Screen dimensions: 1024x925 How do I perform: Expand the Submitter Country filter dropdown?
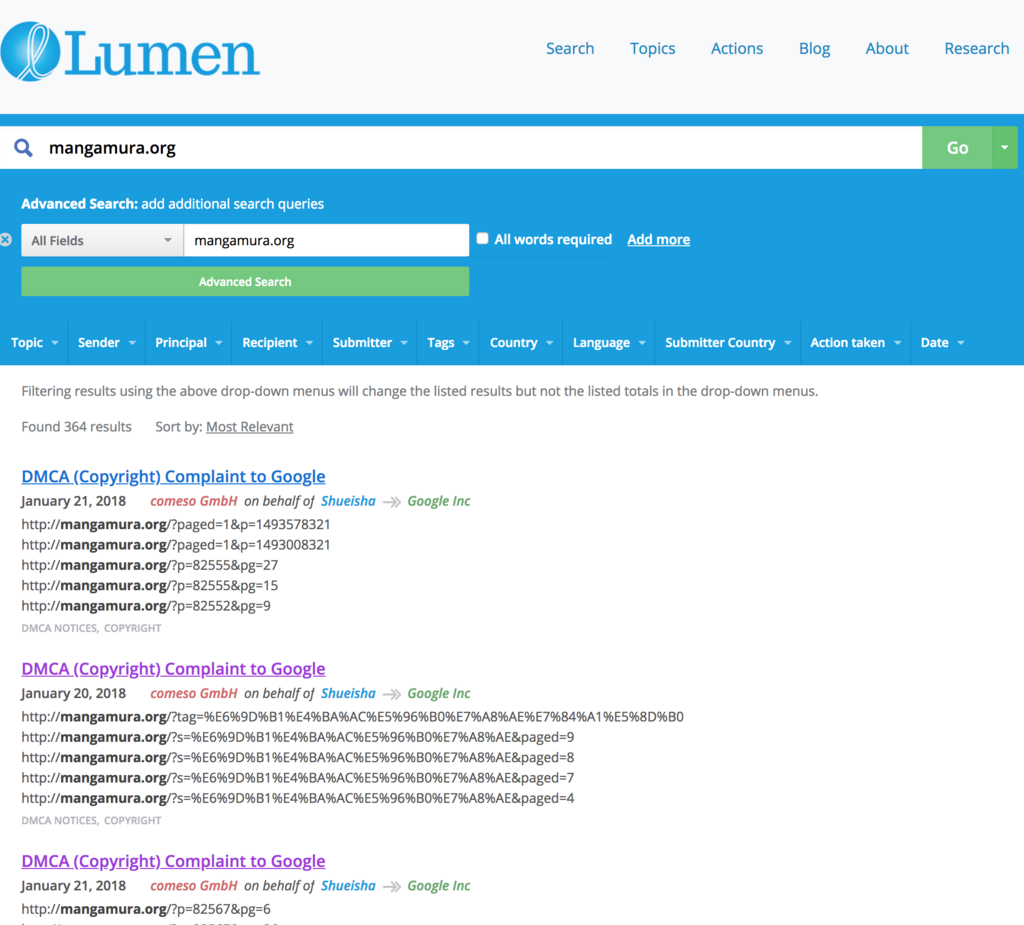(728, 342)
